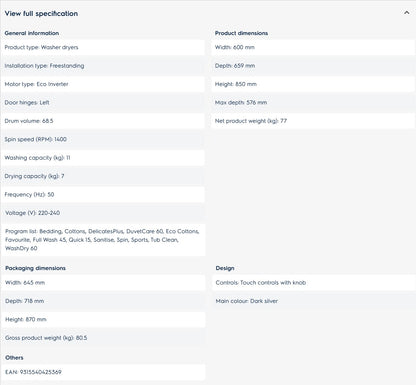416x385 pixels.
Task: Select the Washing capacity (kg) row
Action: (103, 158)
